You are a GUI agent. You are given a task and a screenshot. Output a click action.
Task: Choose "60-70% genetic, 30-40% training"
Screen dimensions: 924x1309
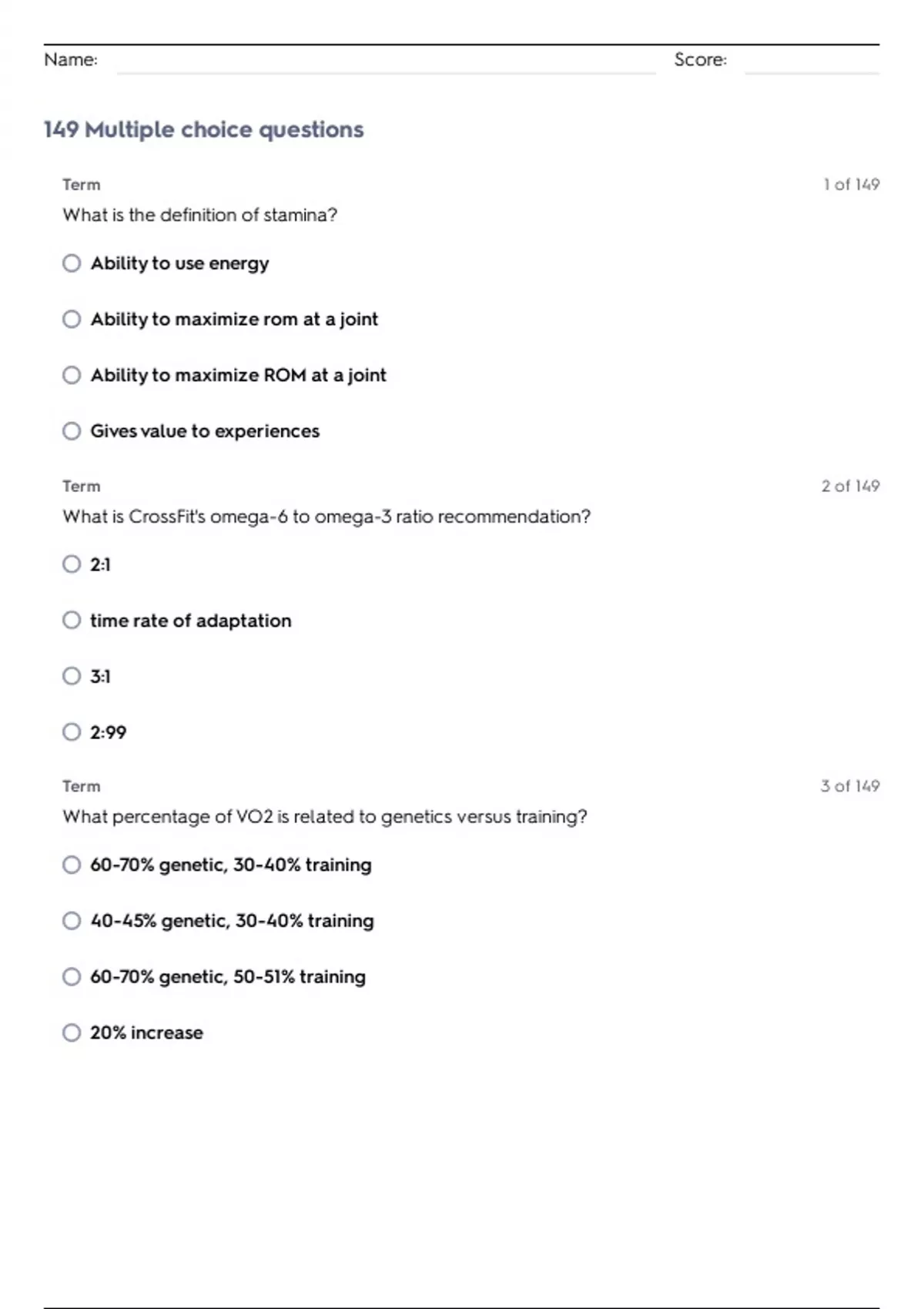(x=72, y=865)
